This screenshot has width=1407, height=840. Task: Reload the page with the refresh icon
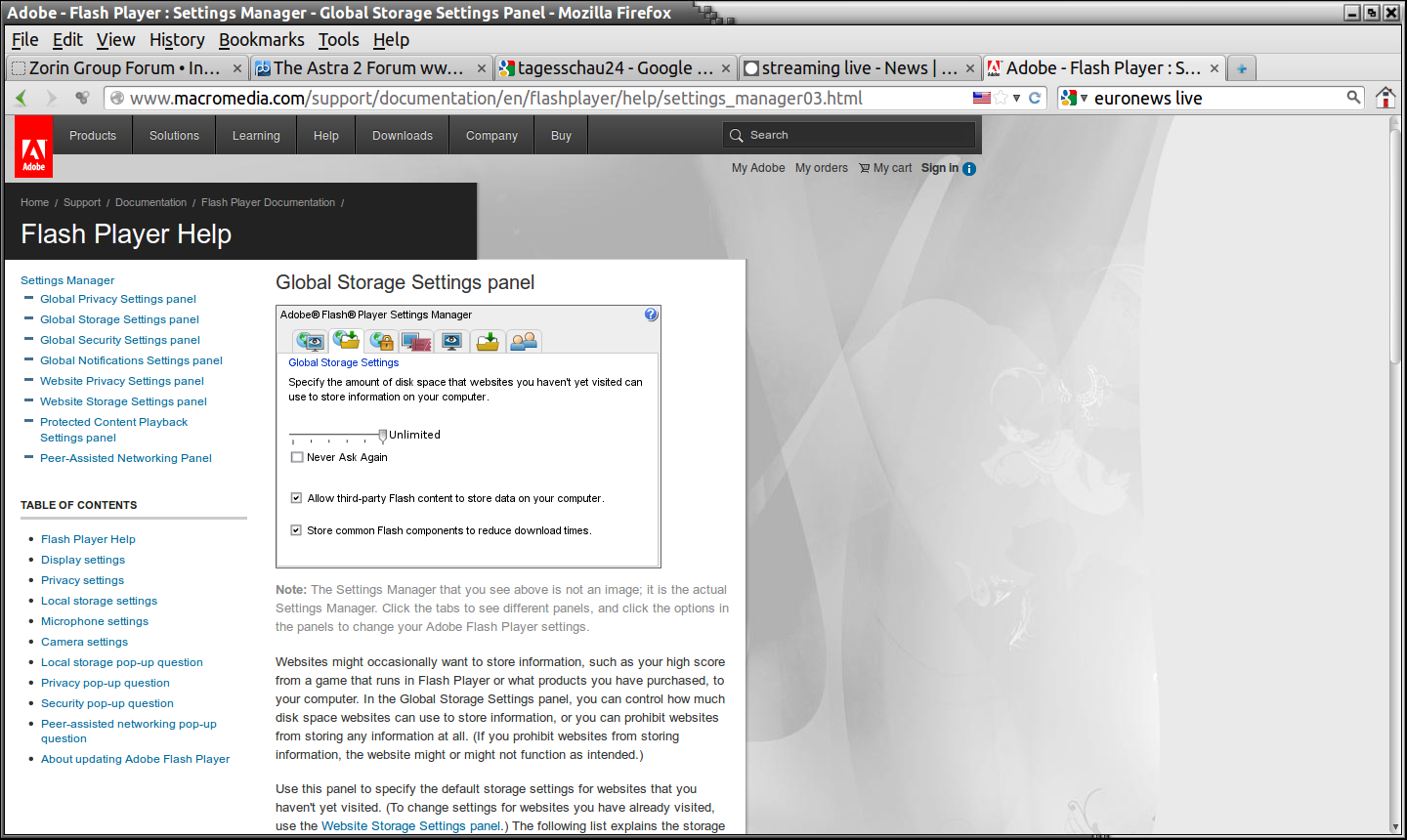[1035, 98]
